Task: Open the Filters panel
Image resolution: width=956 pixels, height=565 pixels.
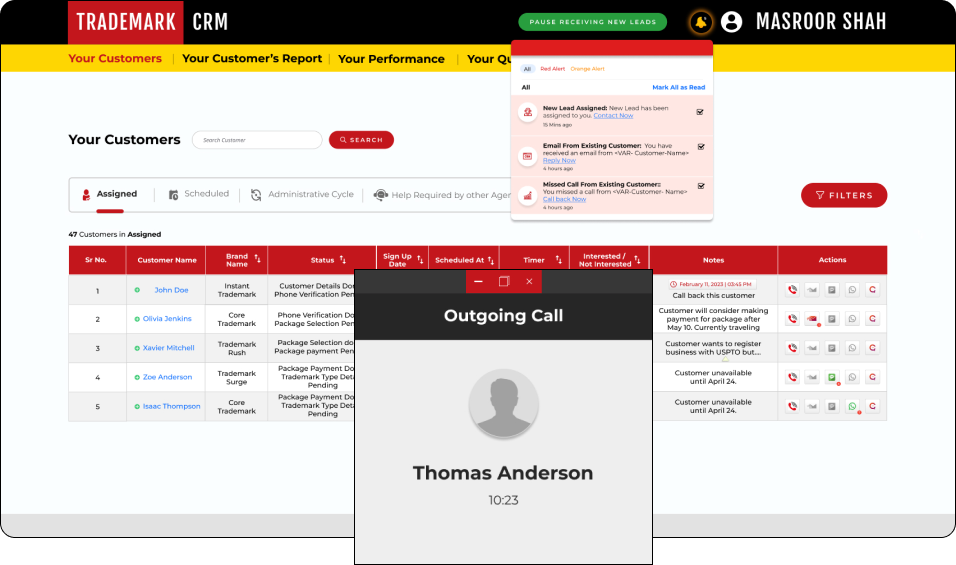Action: click(x=843, y=195)
